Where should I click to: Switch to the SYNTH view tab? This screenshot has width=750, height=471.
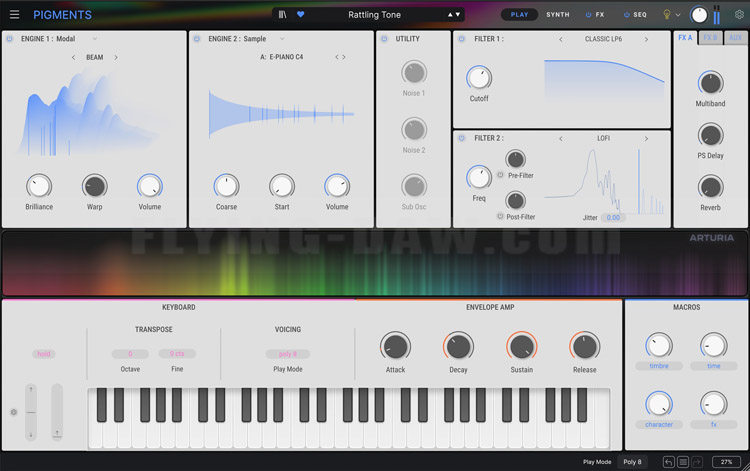click(x=558, y=15)
